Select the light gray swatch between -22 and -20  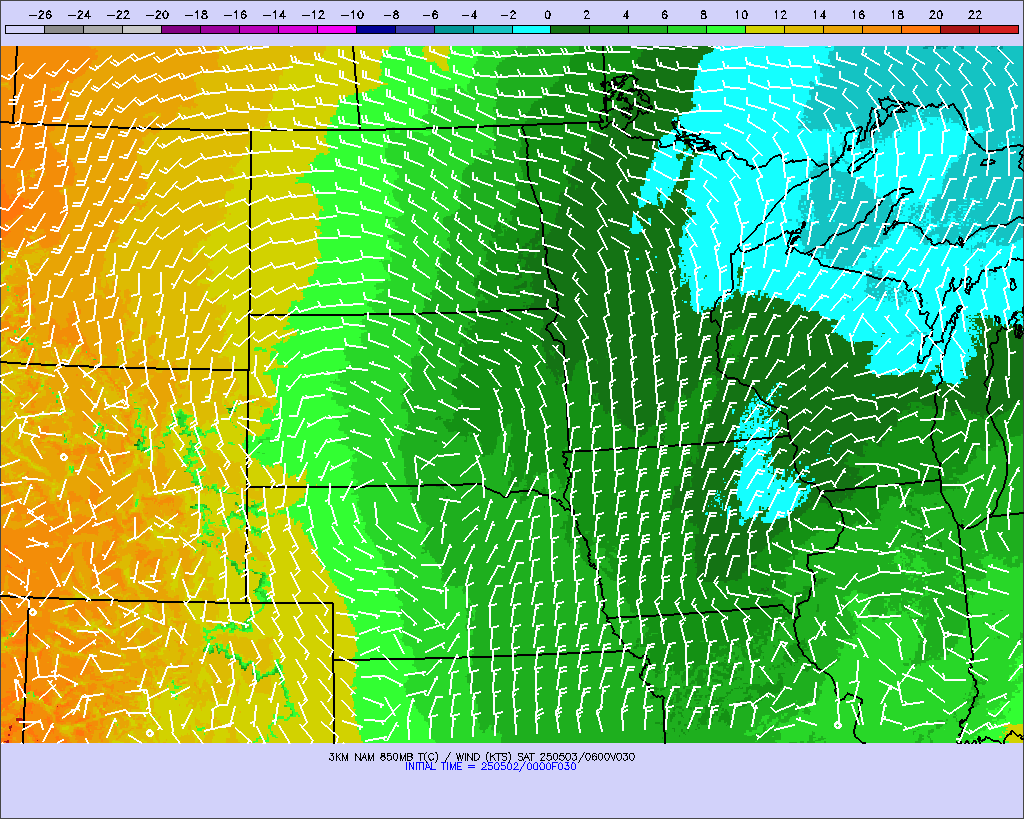click(x=142, y=29)
